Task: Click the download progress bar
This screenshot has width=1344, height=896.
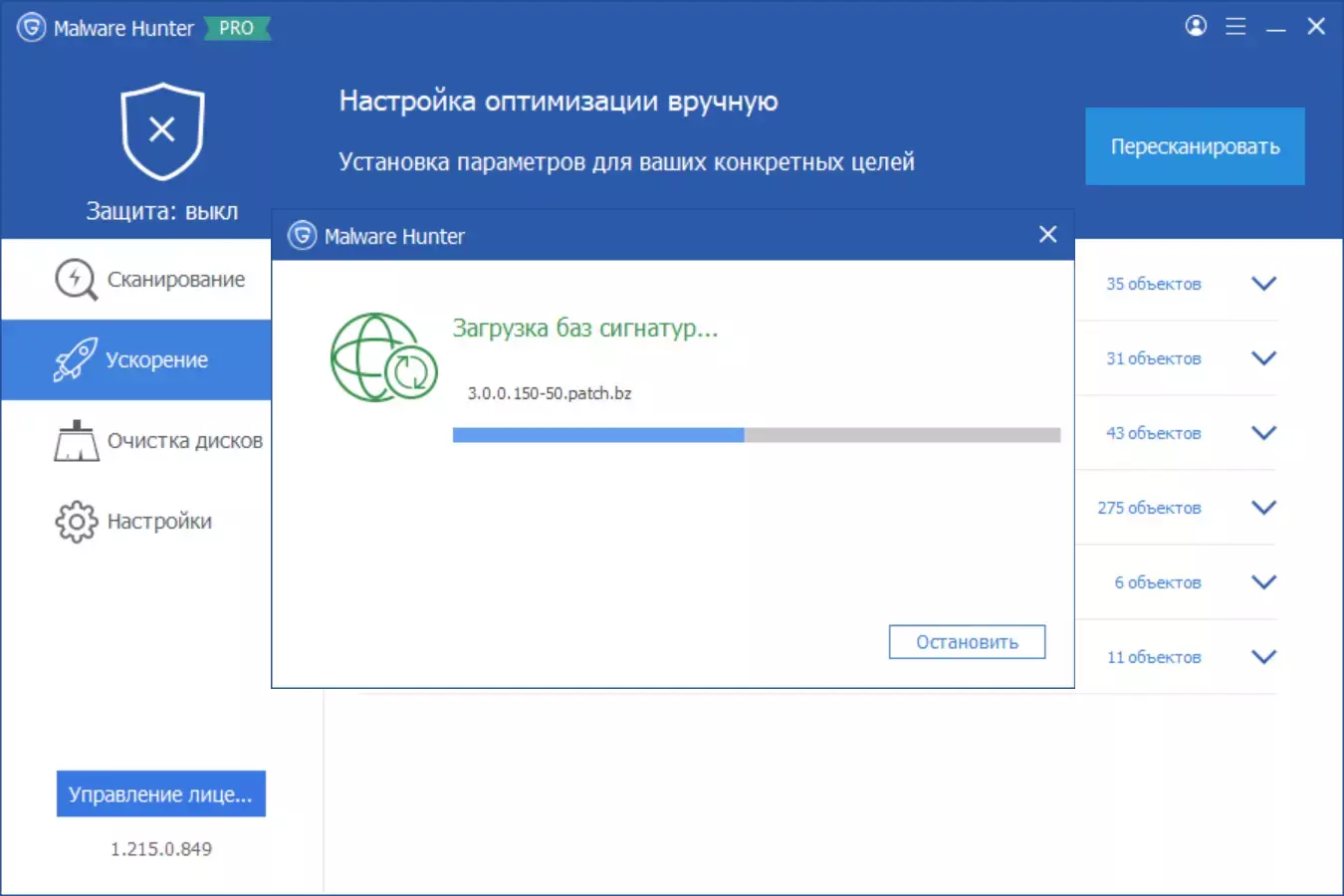Action: [757, 435]
